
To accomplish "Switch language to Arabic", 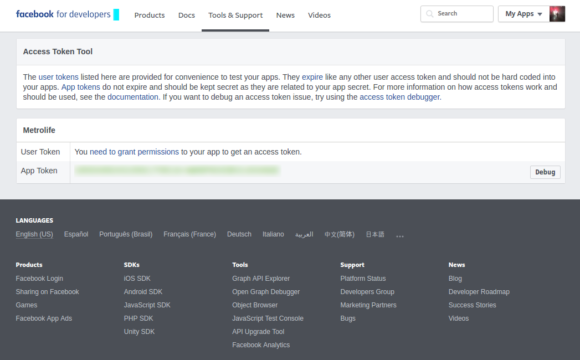I will 304,235.
